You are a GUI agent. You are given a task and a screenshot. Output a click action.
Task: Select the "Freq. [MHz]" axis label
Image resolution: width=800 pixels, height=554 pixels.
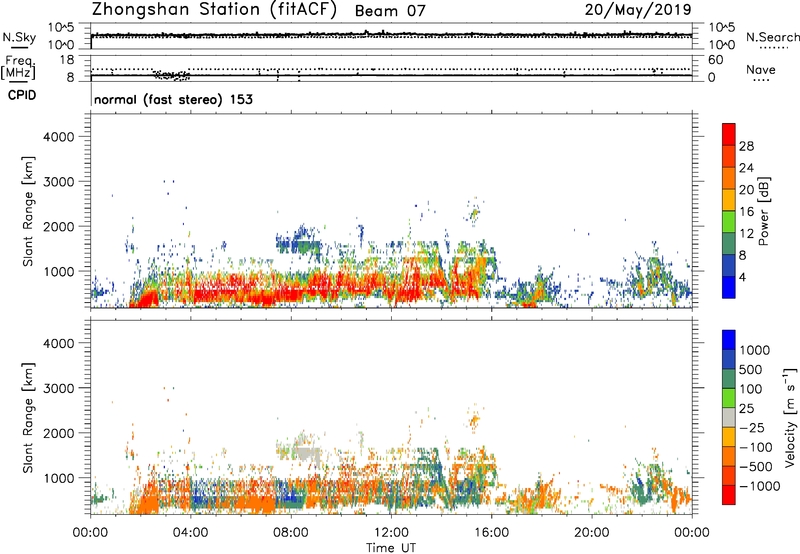[18, 68]
